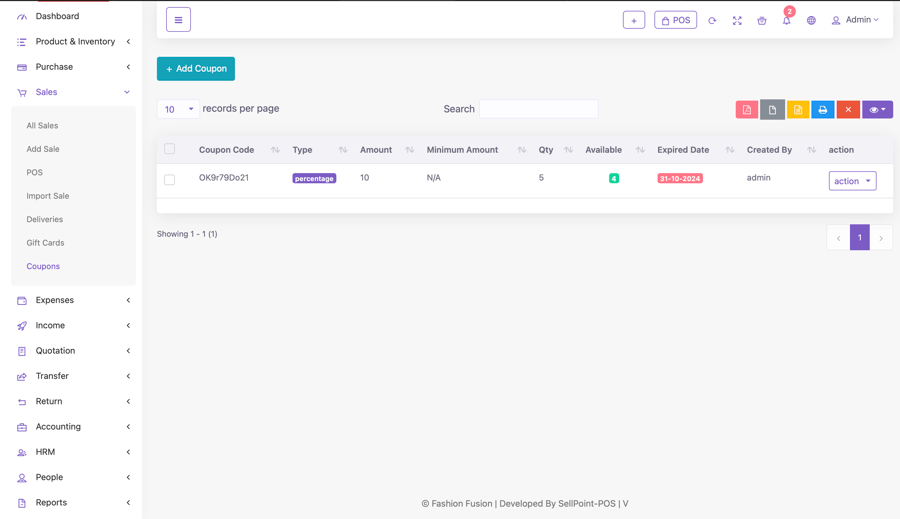The height and width of the screenshot is (519, 900).
Task: Open the notifications bell
Action: 786,20
